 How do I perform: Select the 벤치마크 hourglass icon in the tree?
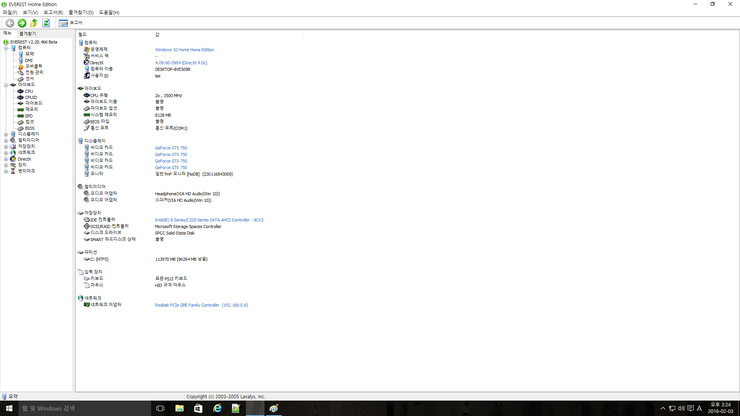(13, 171)
